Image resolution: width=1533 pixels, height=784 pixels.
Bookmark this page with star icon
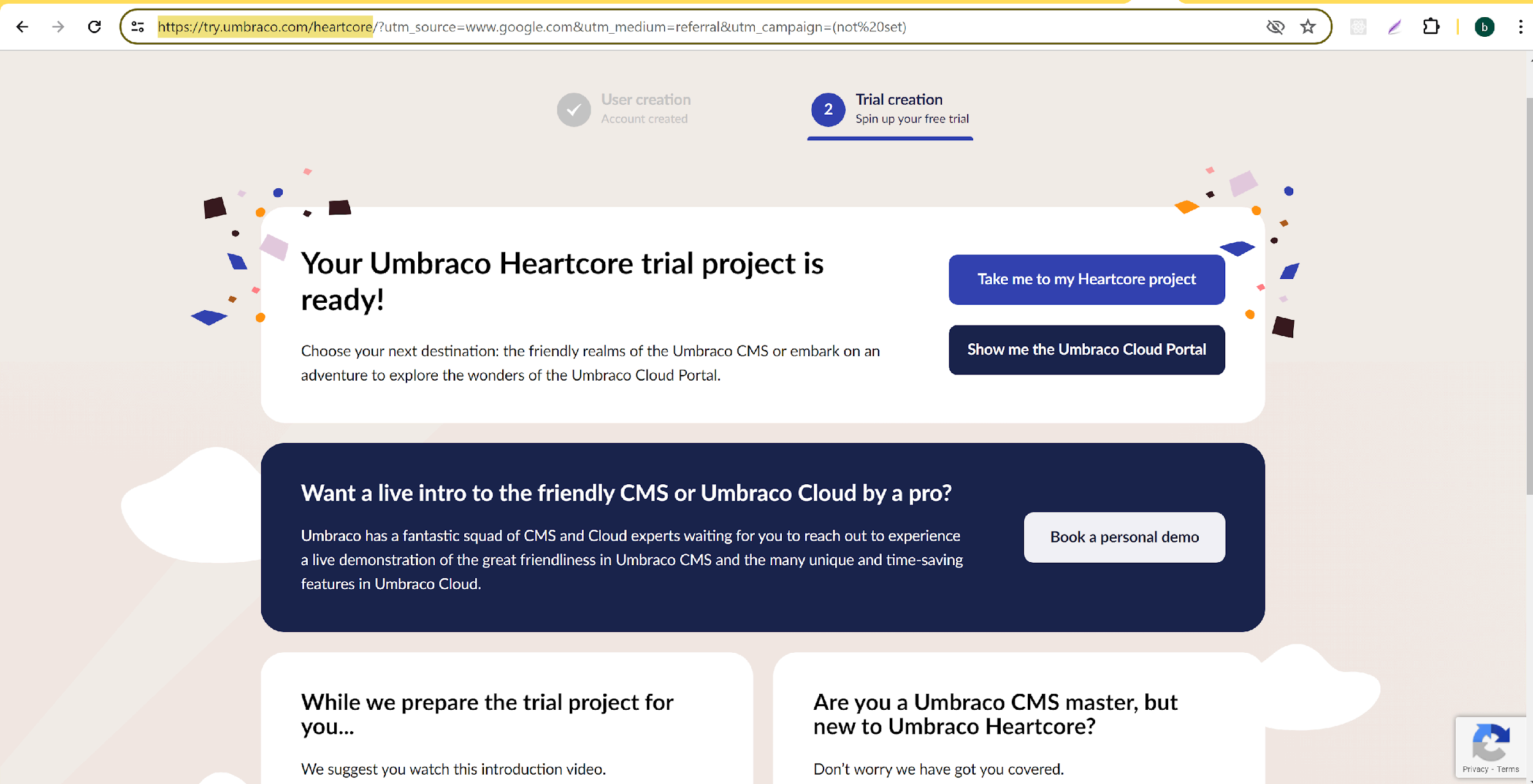(x=1307, y=27)
